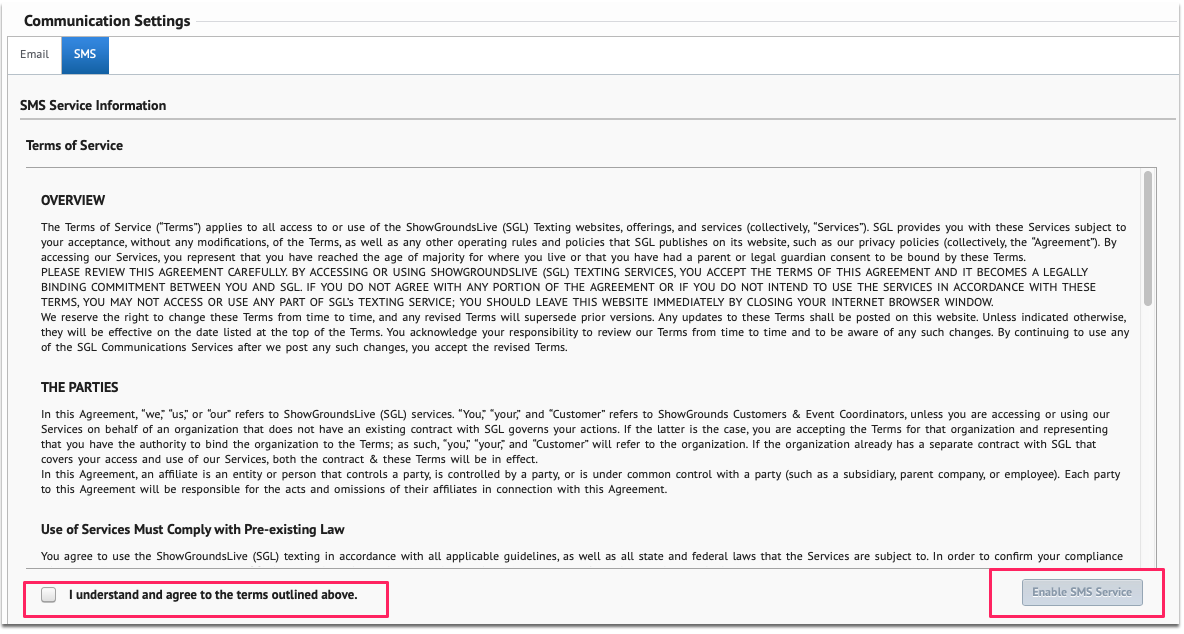Click 'Use of Services Must Comply with Pre-existing Law'

(x=193, y=530)
